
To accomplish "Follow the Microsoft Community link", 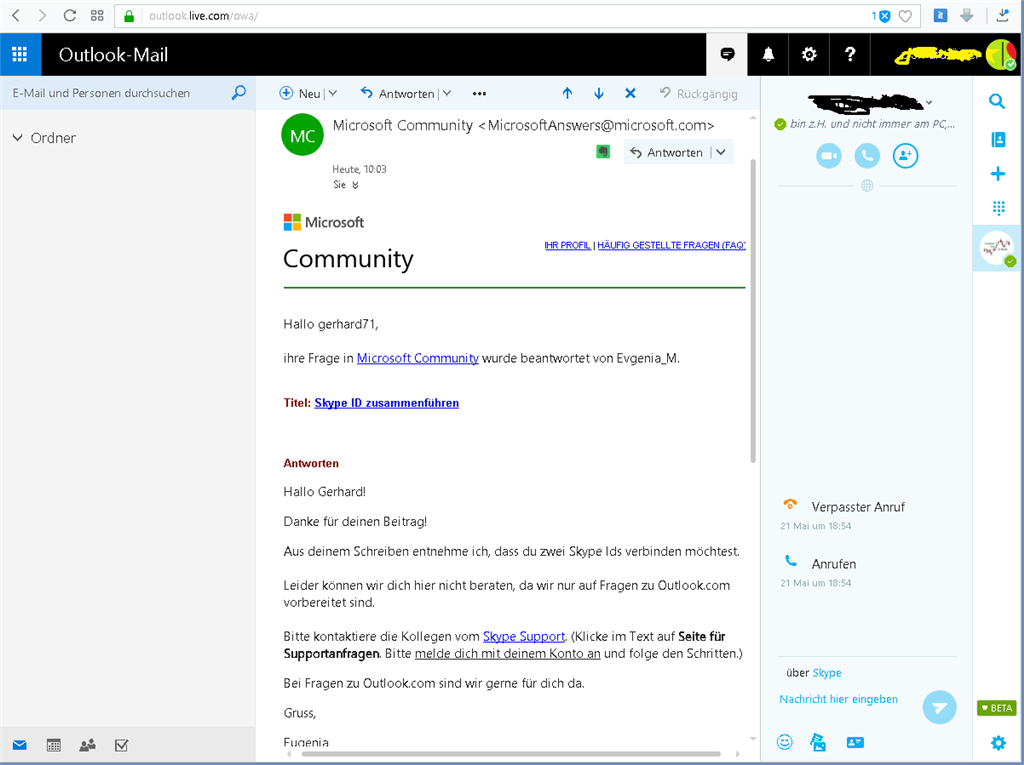I will click(x=417, y=358).
